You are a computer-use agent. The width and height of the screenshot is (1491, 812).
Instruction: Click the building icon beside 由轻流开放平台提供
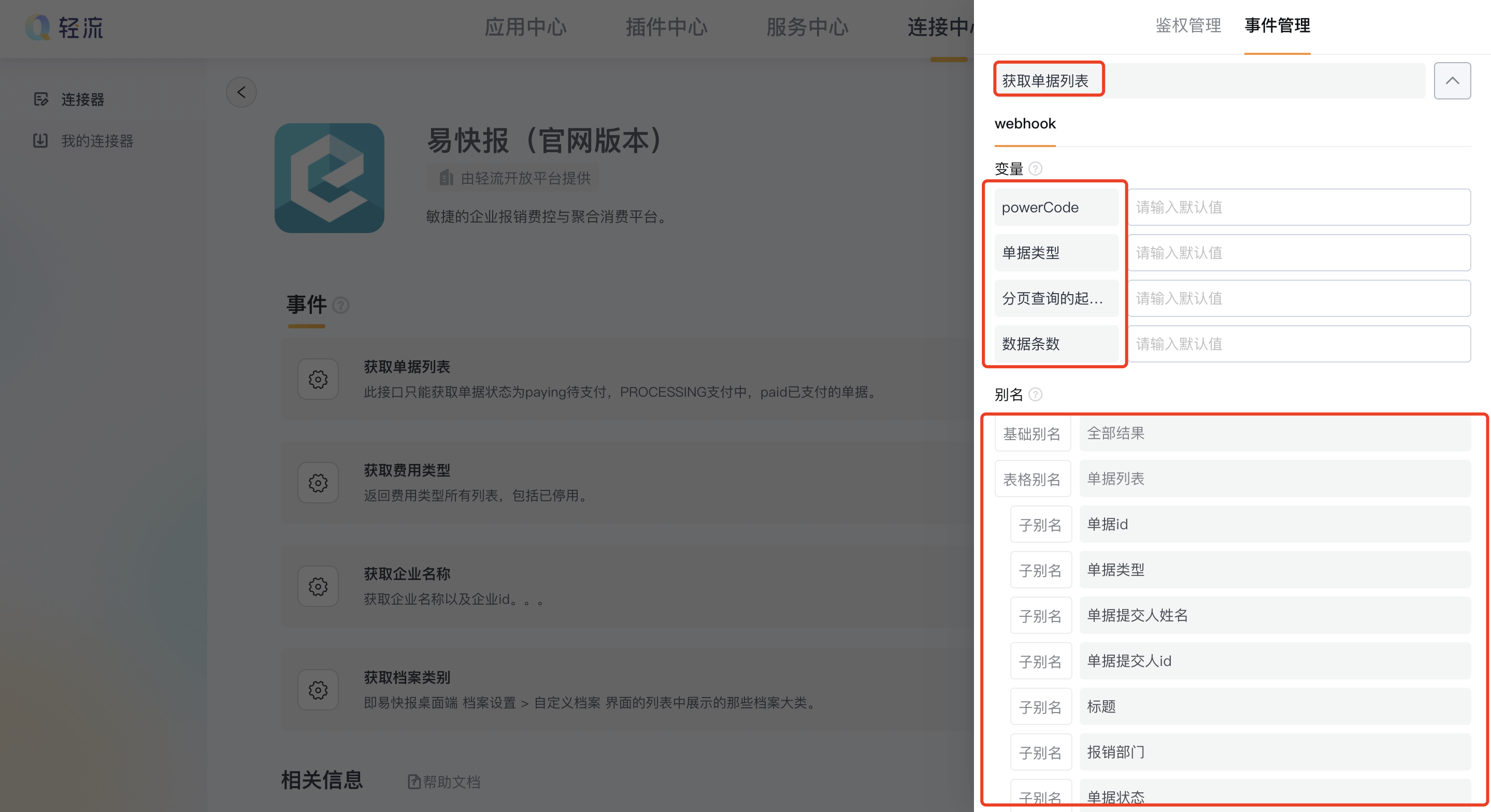[x=446, y=178]
